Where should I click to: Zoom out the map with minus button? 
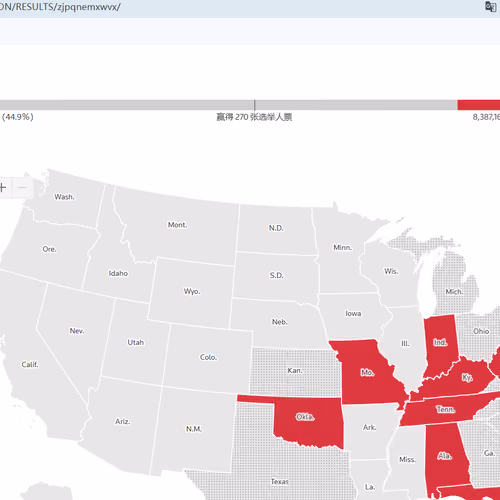point(23,188)
